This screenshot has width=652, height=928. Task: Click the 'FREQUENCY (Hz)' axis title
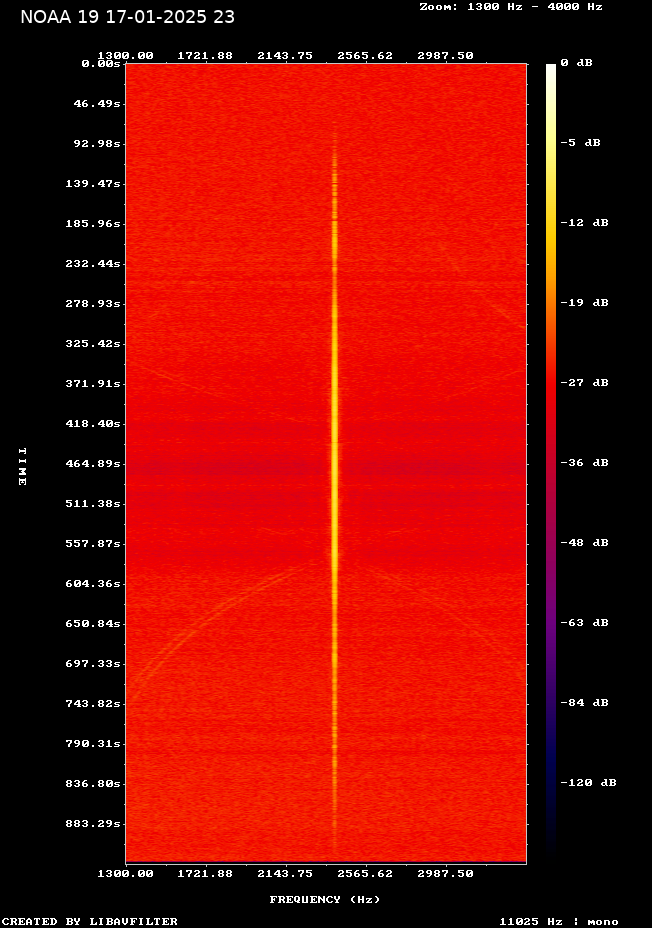click(x=325, y=900)
